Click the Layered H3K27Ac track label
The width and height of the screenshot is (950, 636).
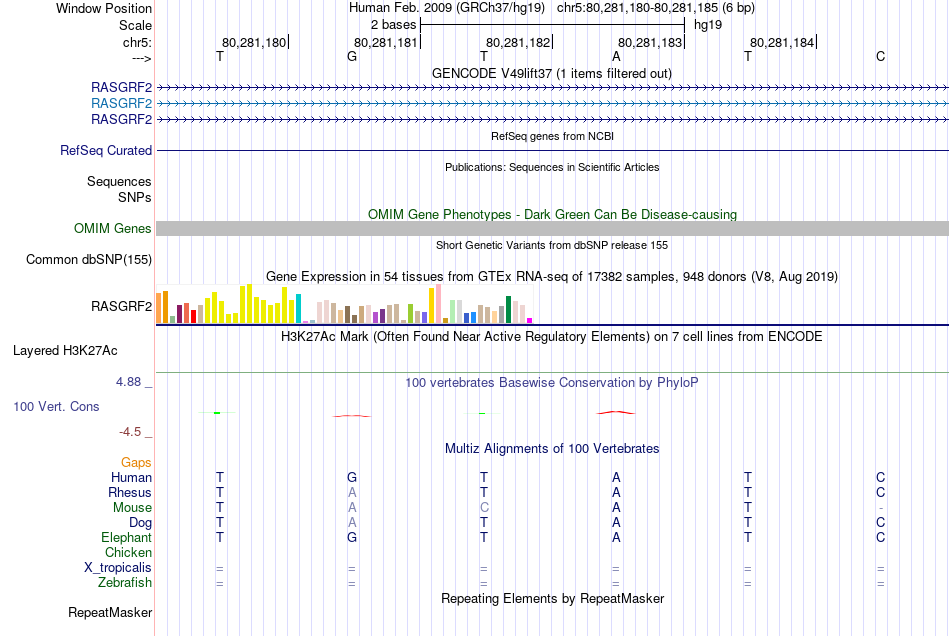(65, 351)
